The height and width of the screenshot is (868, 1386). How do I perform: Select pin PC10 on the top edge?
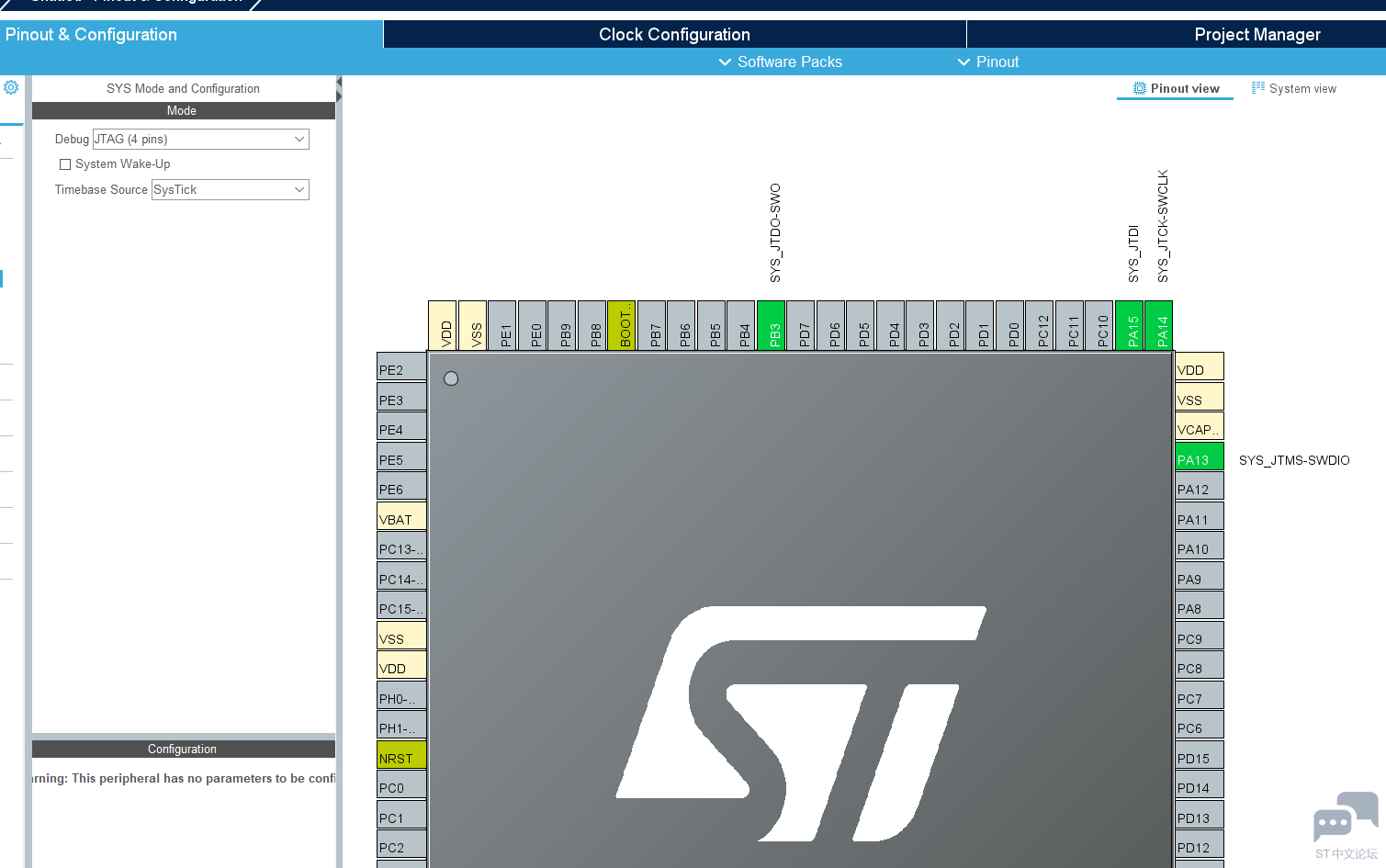pos(1099,325)
